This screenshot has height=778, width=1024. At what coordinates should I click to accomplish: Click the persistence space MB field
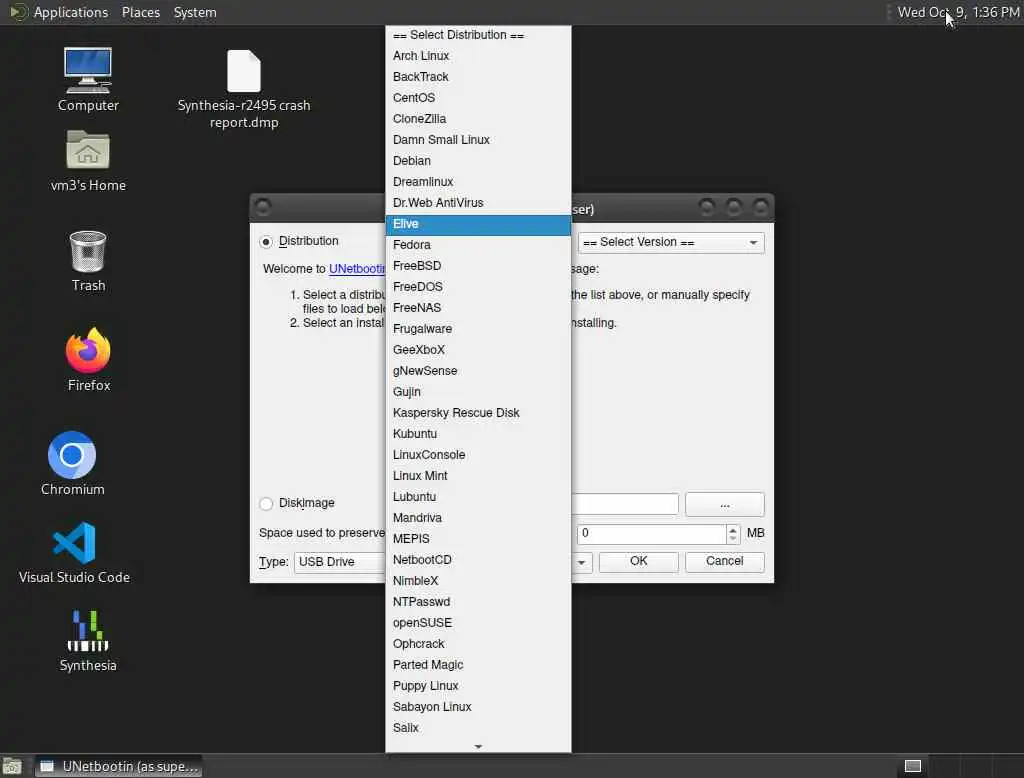coord(652,534)
